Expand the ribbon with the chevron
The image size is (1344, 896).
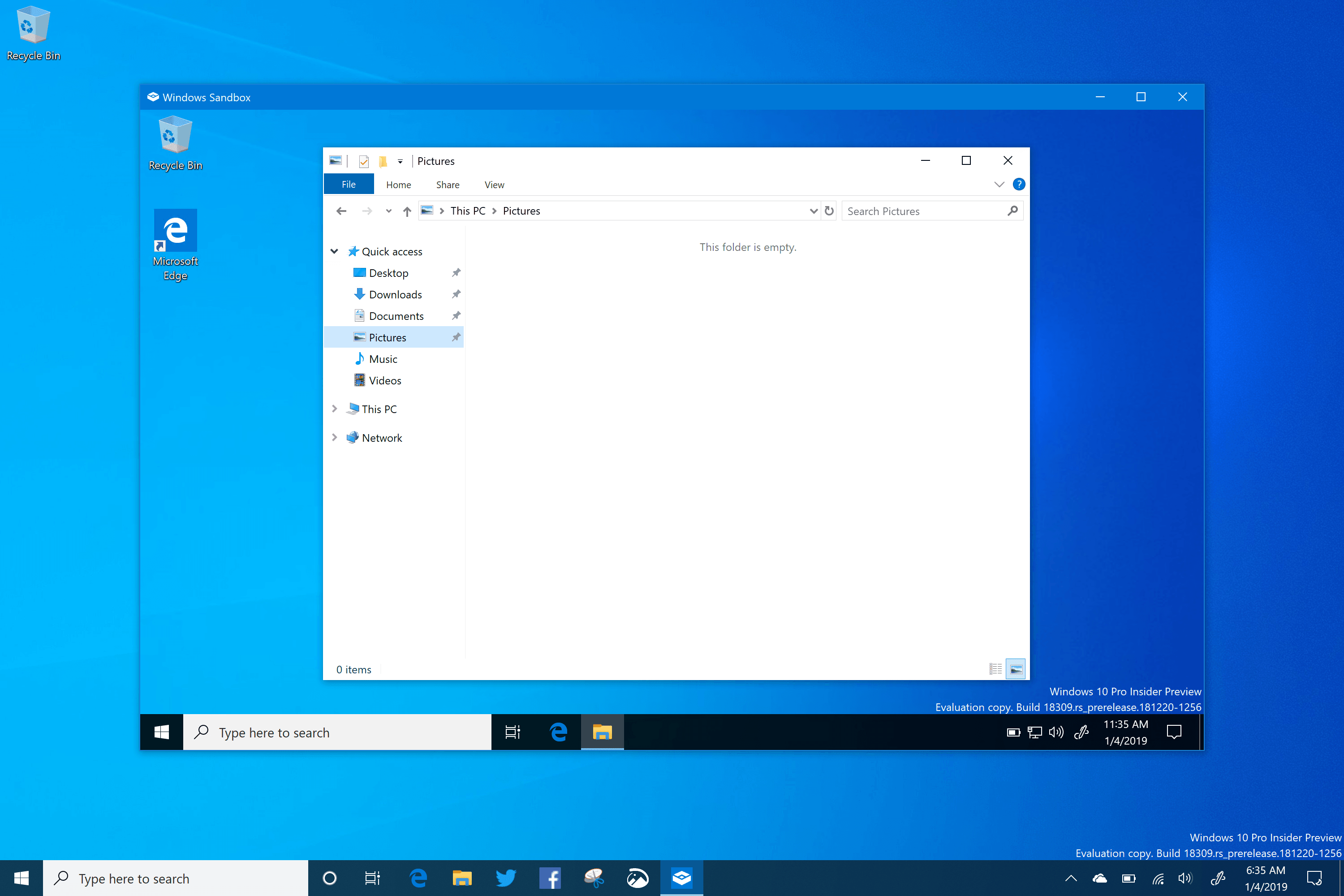pyautogui.click(x=999, y=185)
